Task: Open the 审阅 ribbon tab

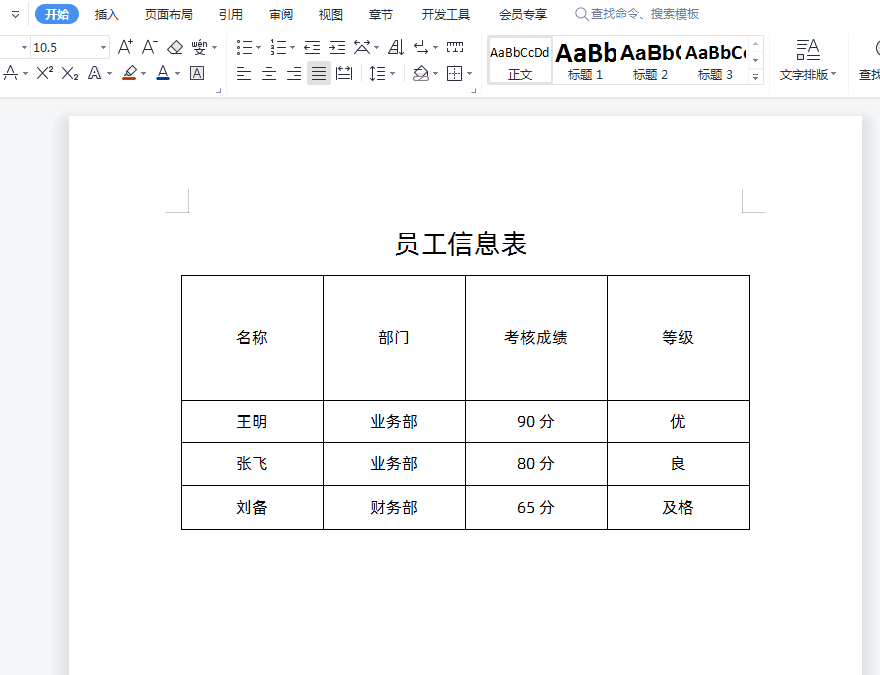Action: click(x=281, y=14)
